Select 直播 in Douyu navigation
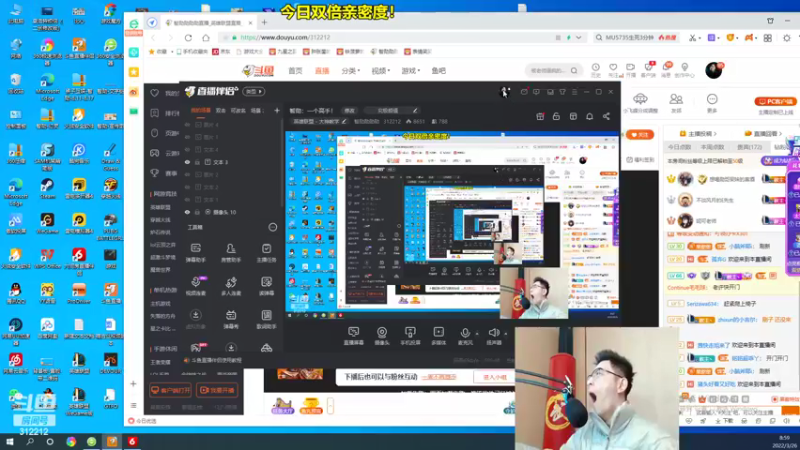 (x=322, y=70)
